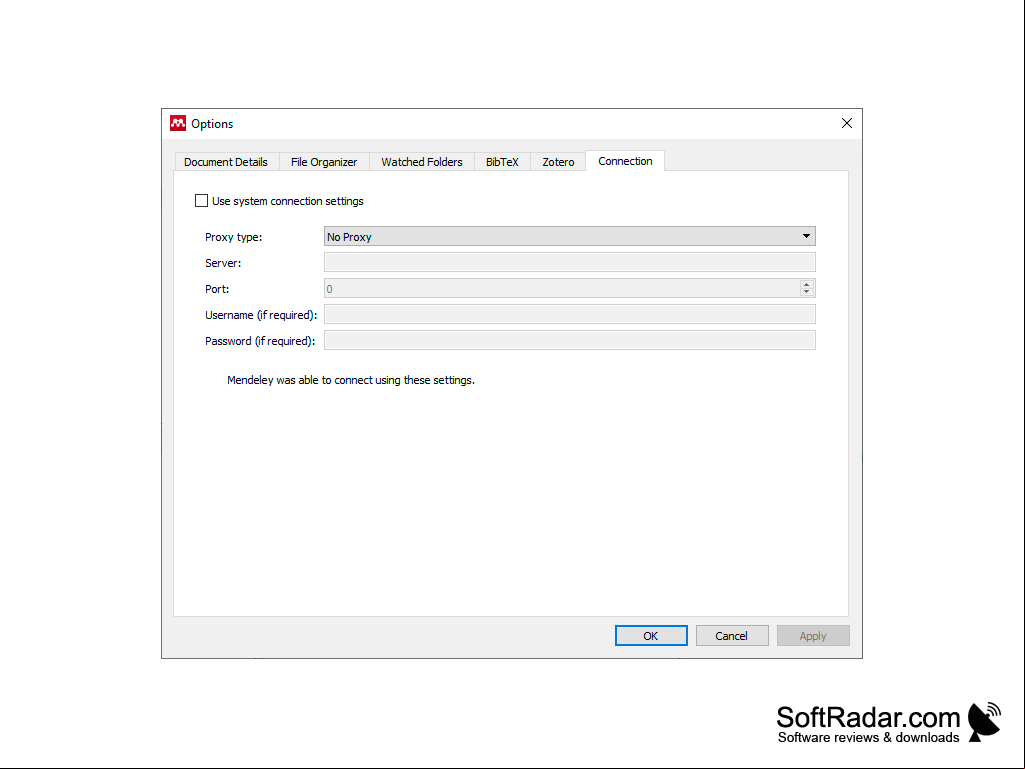Decrease Port value with down arrow

(807, 292)
